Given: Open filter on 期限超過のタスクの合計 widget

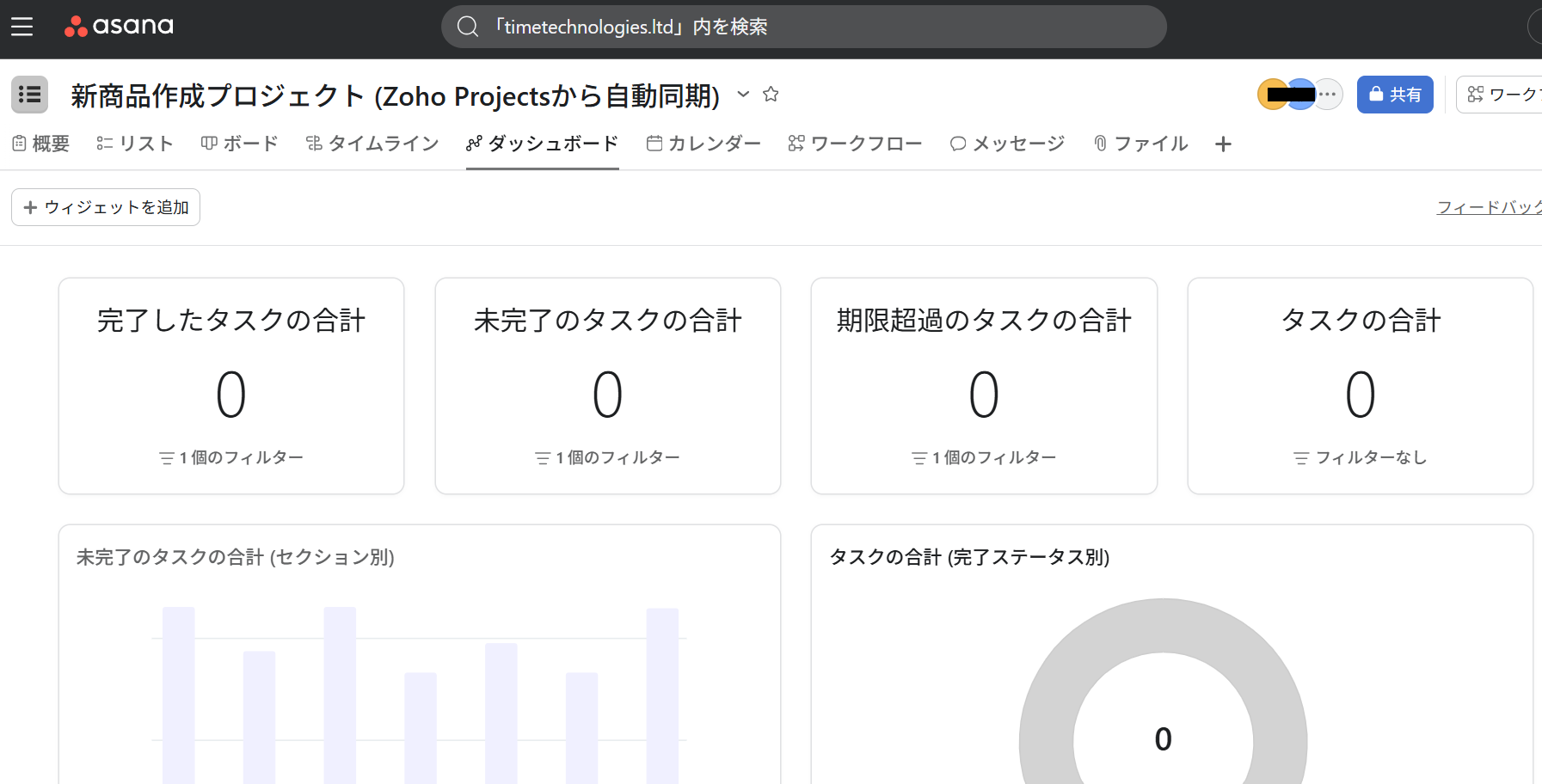Looking at the screenshot, I should point(984,458).
